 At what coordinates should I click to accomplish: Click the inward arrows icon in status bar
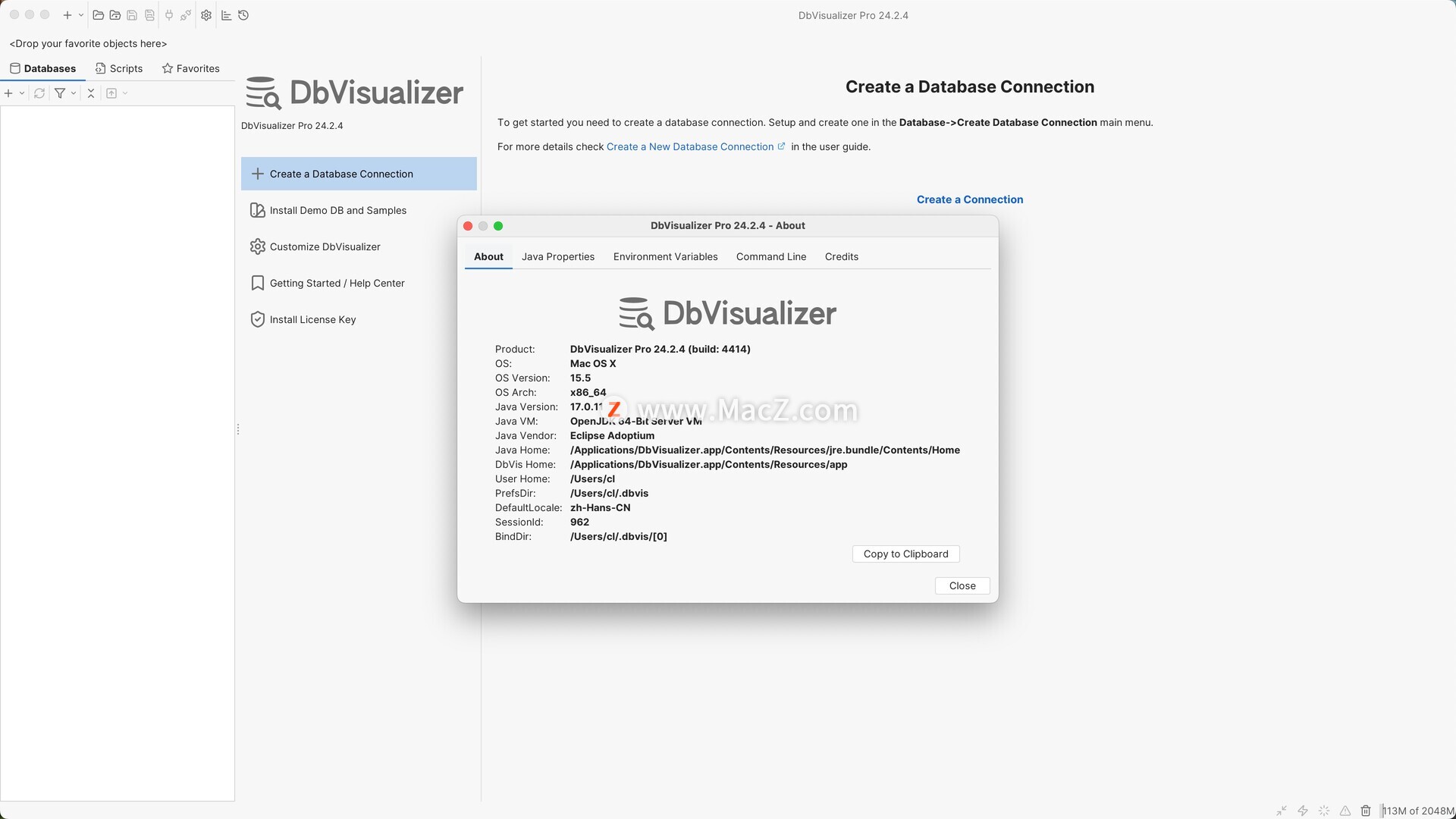(x=1282, y=811)
